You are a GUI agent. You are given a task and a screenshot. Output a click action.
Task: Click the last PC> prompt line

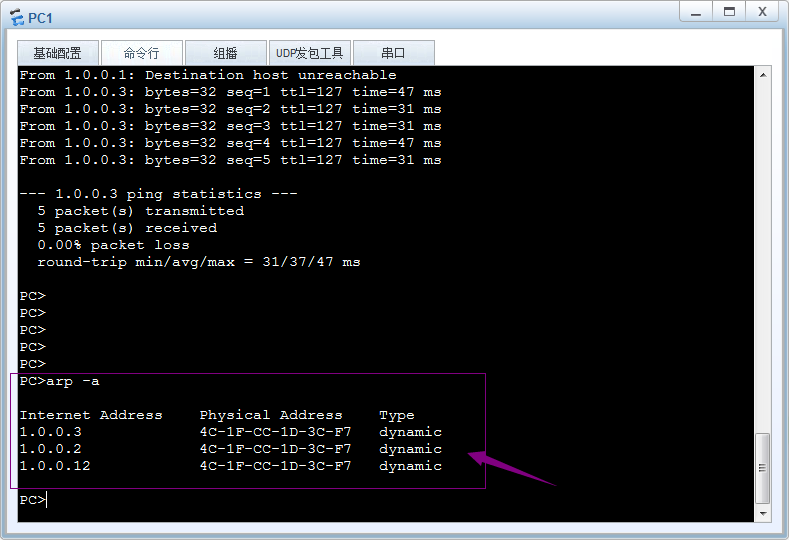click(x=33, y=500)
